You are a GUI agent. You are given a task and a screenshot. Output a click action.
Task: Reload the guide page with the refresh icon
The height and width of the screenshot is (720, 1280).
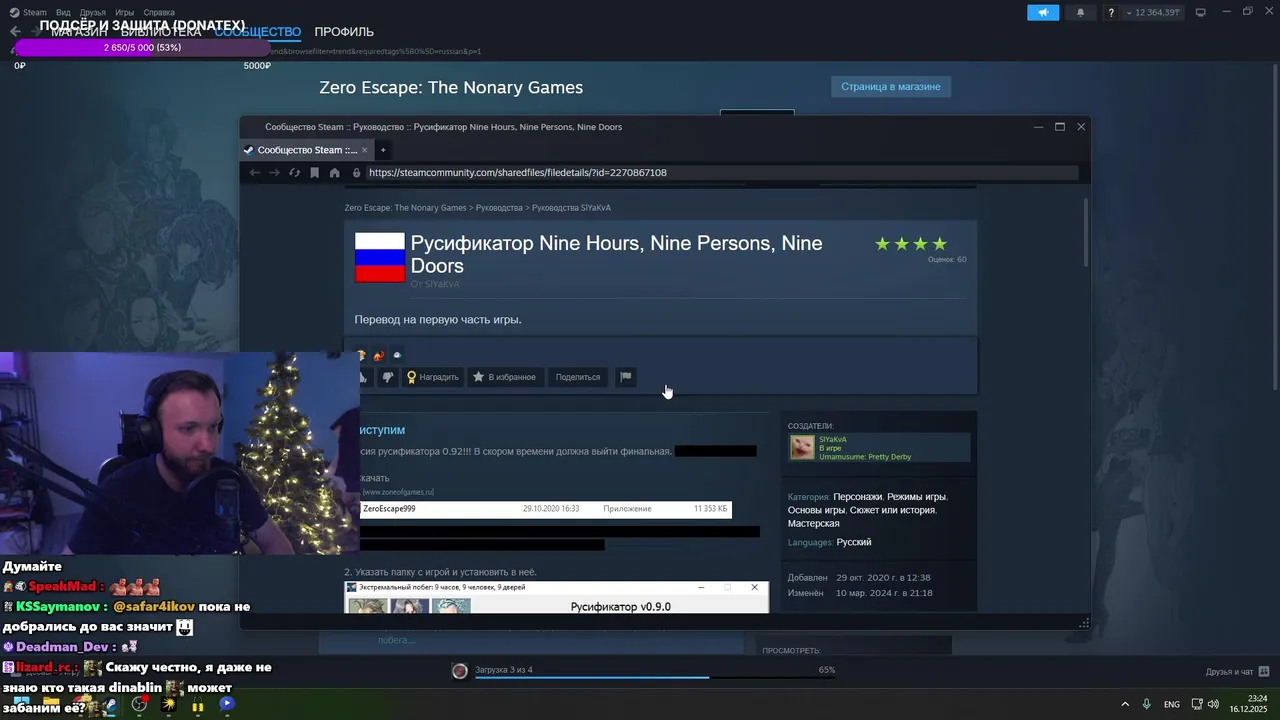pyautogui.click(x=294, y=173)
